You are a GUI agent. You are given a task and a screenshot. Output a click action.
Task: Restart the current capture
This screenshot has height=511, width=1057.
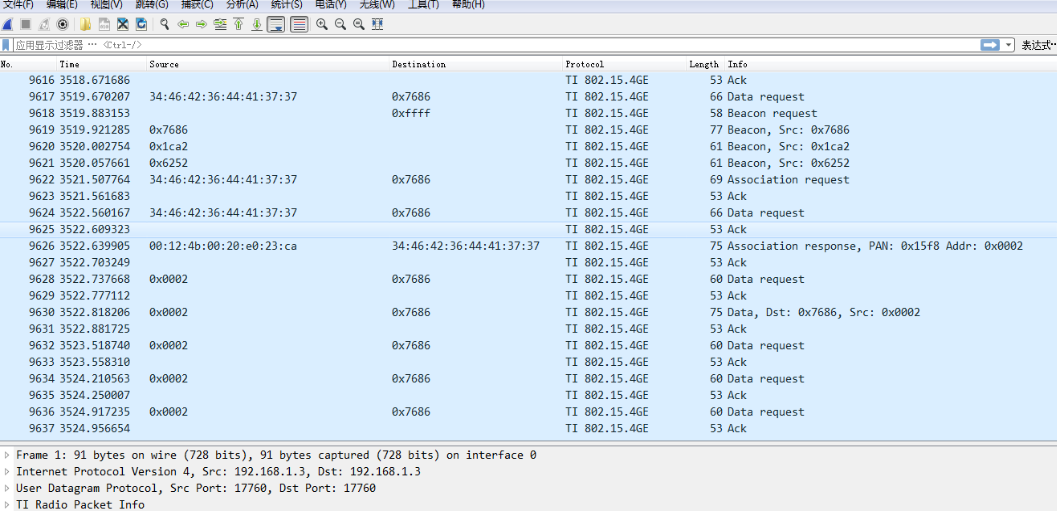(44, 25)
